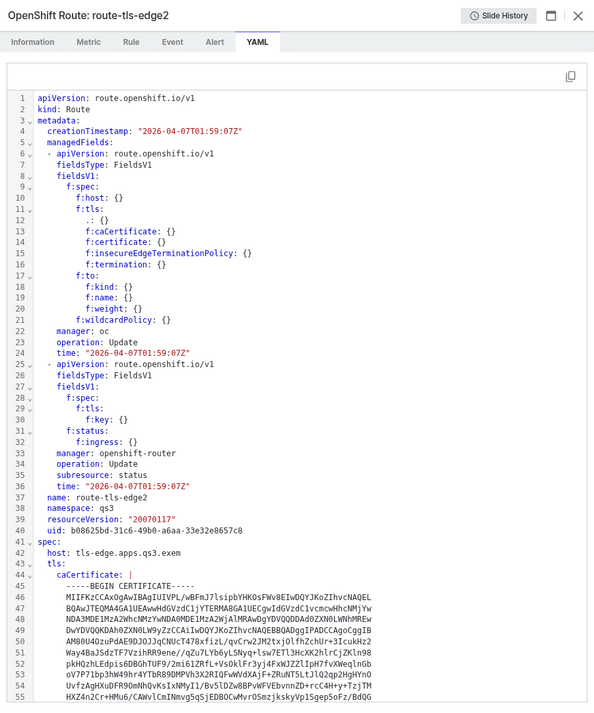Viewport: 594px width, 713px height.
Task: Collapse line 25 apiVersion list item
Action: coord(30,365)
